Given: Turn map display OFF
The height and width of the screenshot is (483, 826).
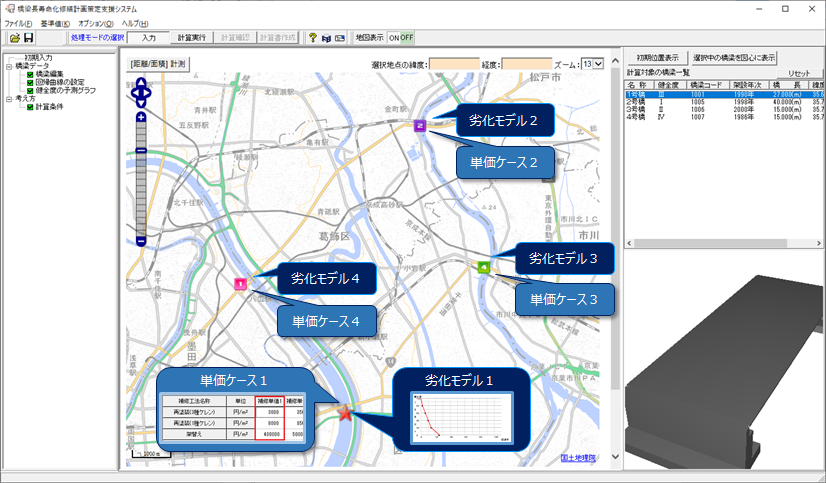Looking at the screenshot, I should point(407,38).
